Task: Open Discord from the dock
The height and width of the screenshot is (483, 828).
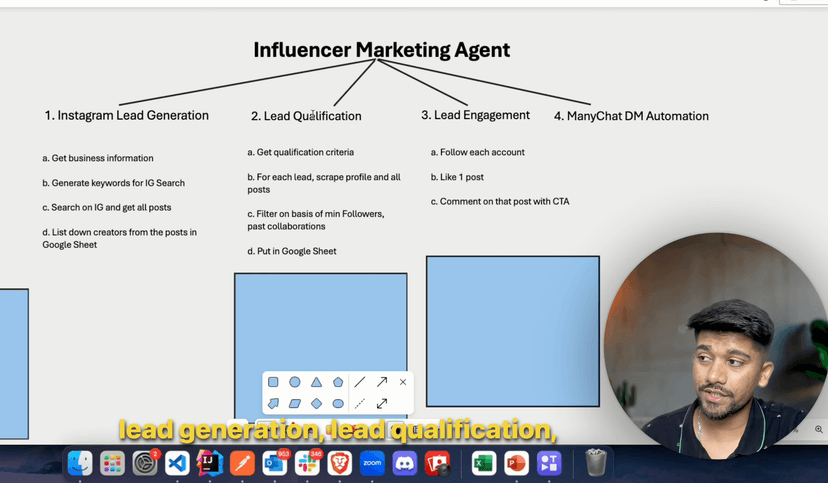Action: 404,463
